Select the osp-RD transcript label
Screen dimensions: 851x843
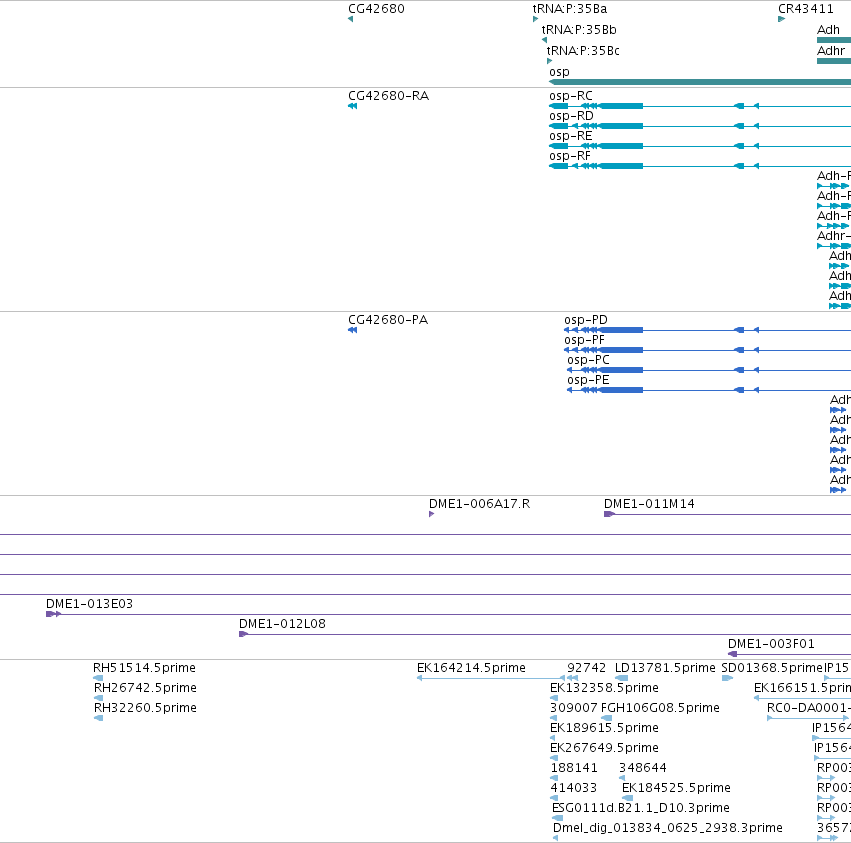[x=571, y=116]
